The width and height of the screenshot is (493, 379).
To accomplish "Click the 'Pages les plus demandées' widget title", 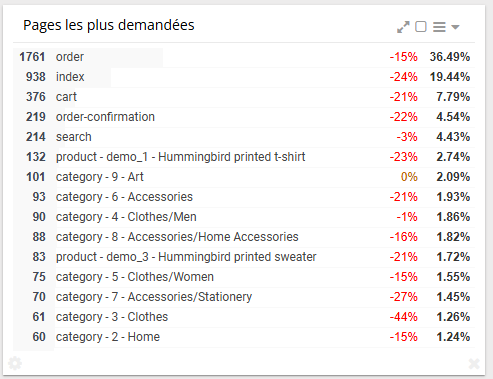I will point(109,25).
